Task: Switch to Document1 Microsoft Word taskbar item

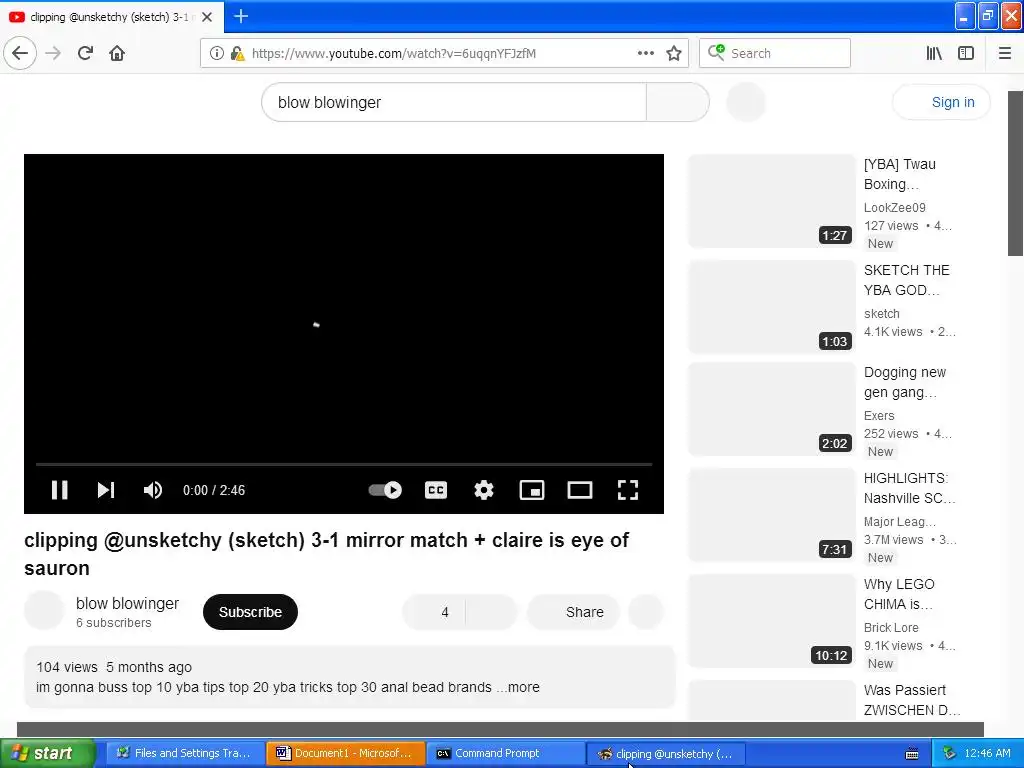Action: [345, 753]
